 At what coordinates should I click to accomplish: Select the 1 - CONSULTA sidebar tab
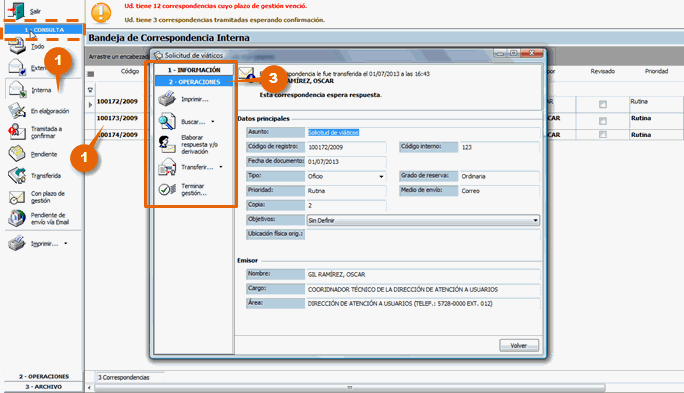click(x=44, y=30)
